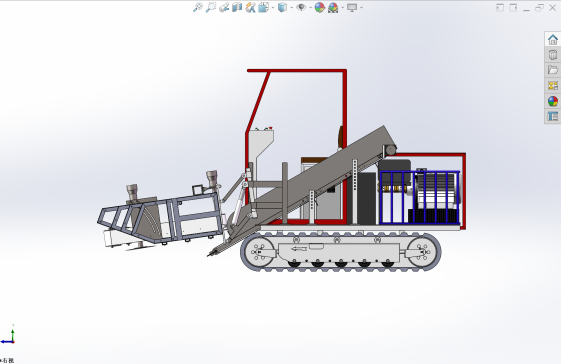This screenshot has width=561, height=364.
Task: Expand the Display Style dropdown arrow
Action: click(x=292, y=7)
